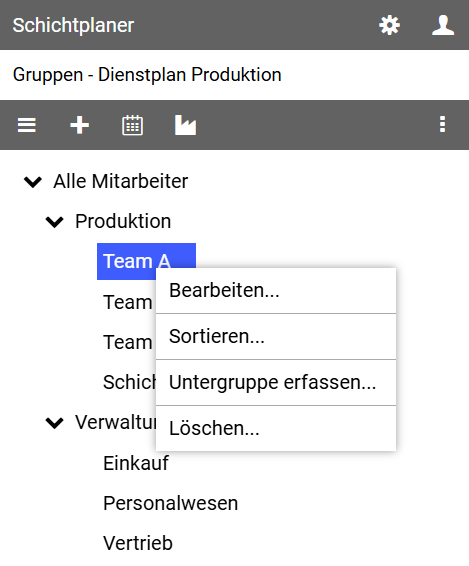
Task: Select the Produktion tree item
Action: coord(123,221)
